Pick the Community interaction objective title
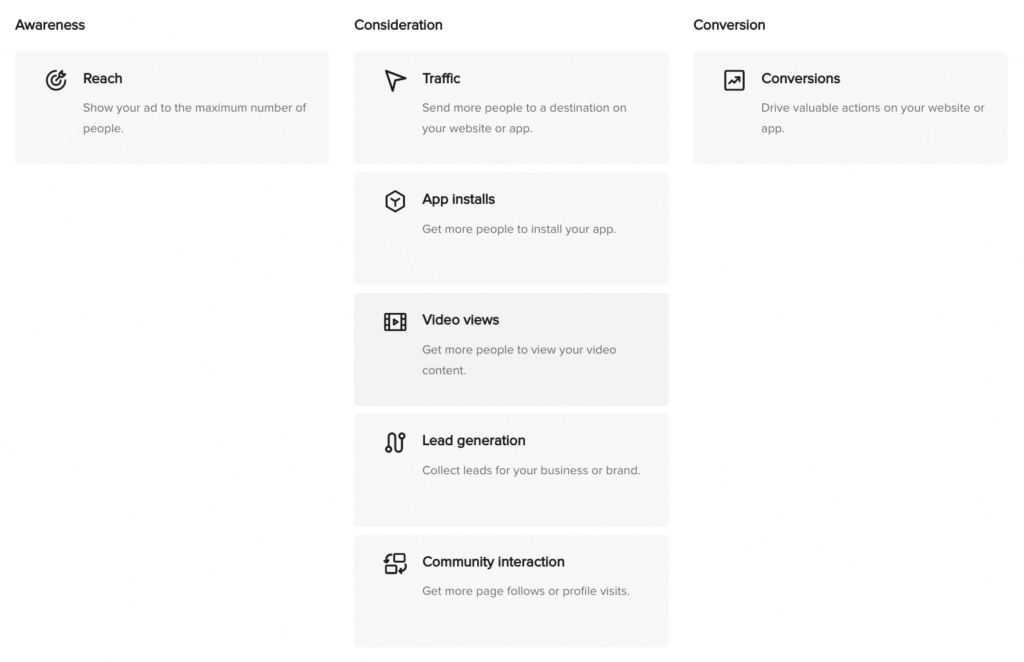The width and height of the screenshot is (1024, 662). point(493,562)
